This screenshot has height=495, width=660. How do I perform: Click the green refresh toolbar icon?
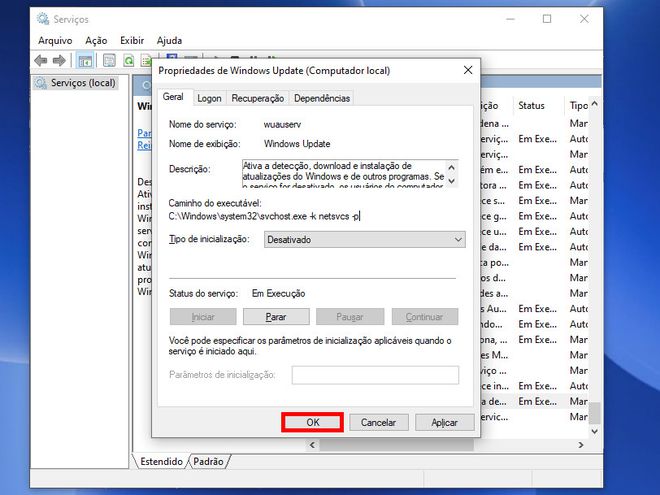point(128,61)
